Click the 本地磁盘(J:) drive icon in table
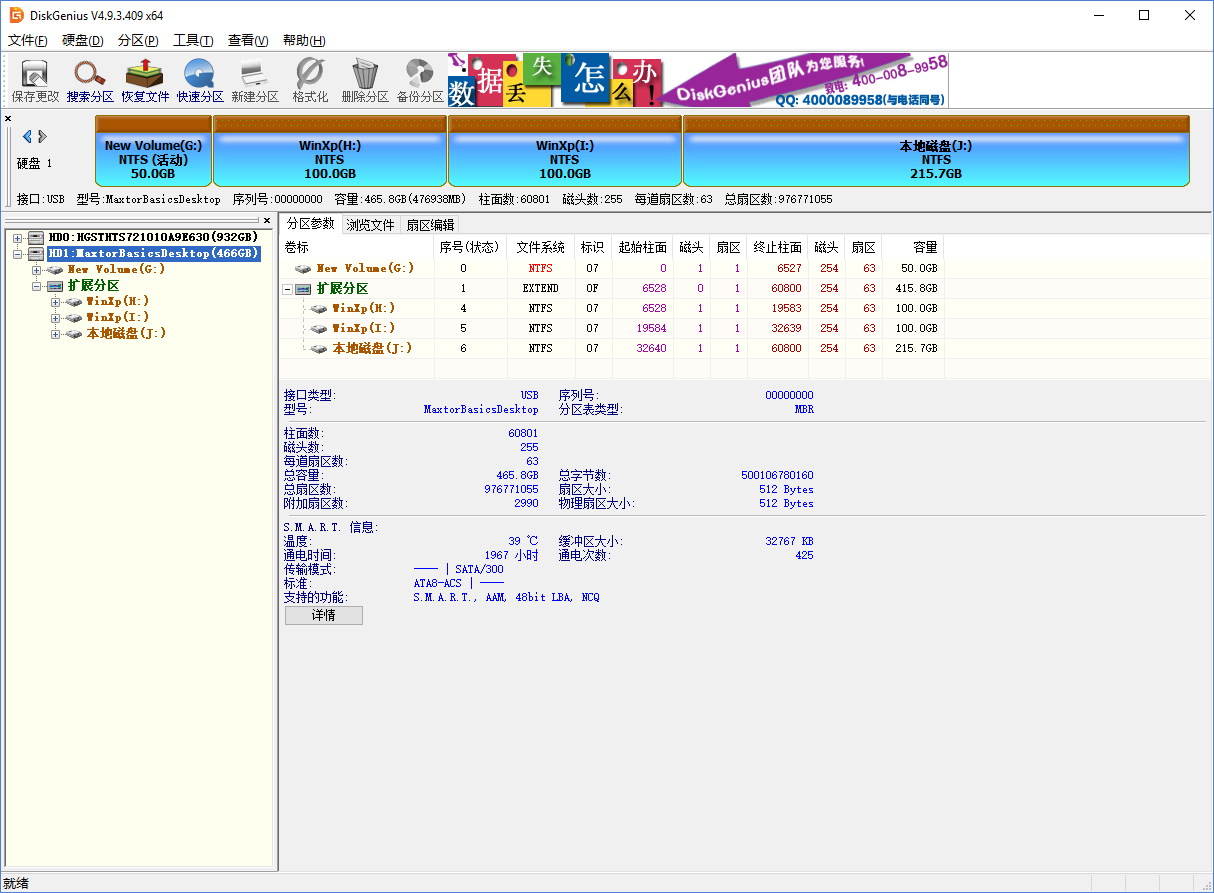Image resolution: width=1214 pixels, height=893 pixels. click(x=319, y=348)
